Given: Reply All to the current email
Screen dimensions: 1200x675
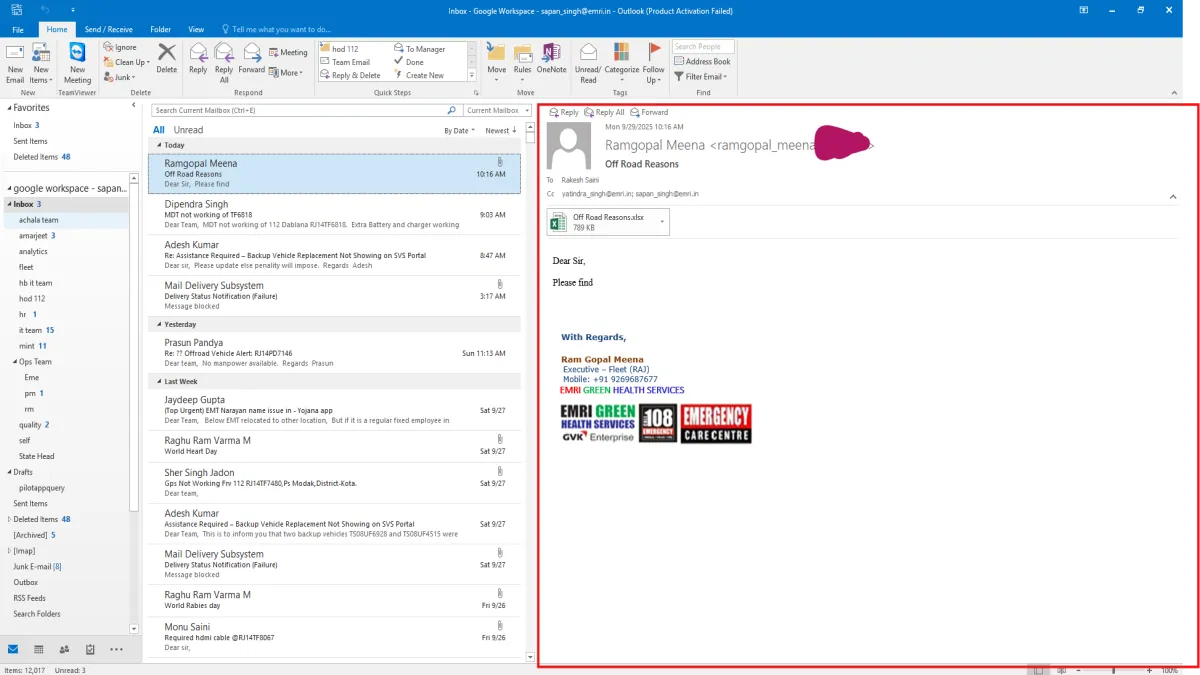Looking at the screenshot, I should click(x=223, y=62).
